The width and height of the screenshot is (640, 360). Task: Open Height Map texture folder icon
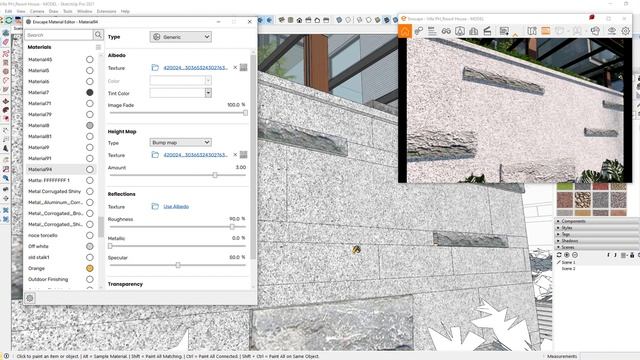point(155,155)
